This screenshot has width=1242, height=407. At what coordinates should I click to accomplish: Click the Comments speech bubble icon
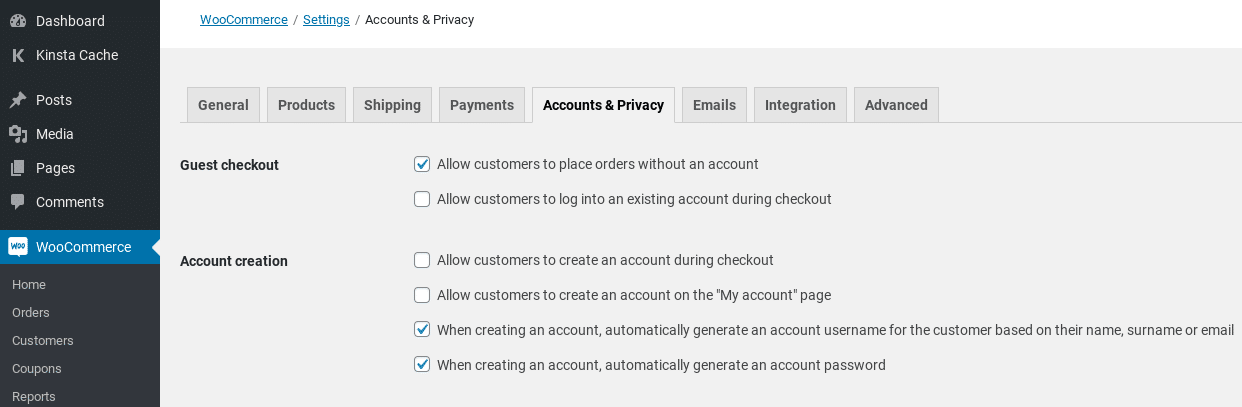click(17, 202)
